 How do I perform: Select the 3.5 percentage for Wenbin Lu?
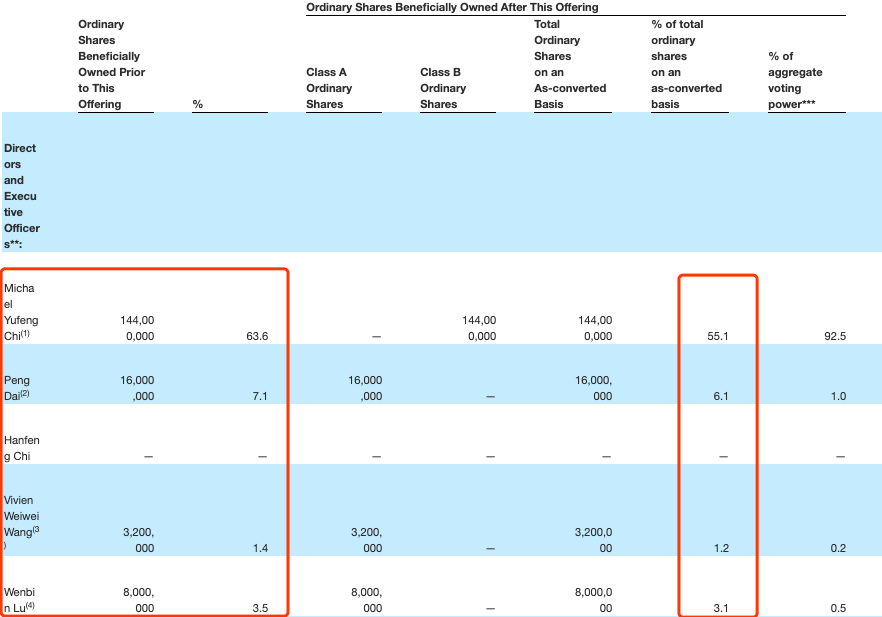click(260, 608)
